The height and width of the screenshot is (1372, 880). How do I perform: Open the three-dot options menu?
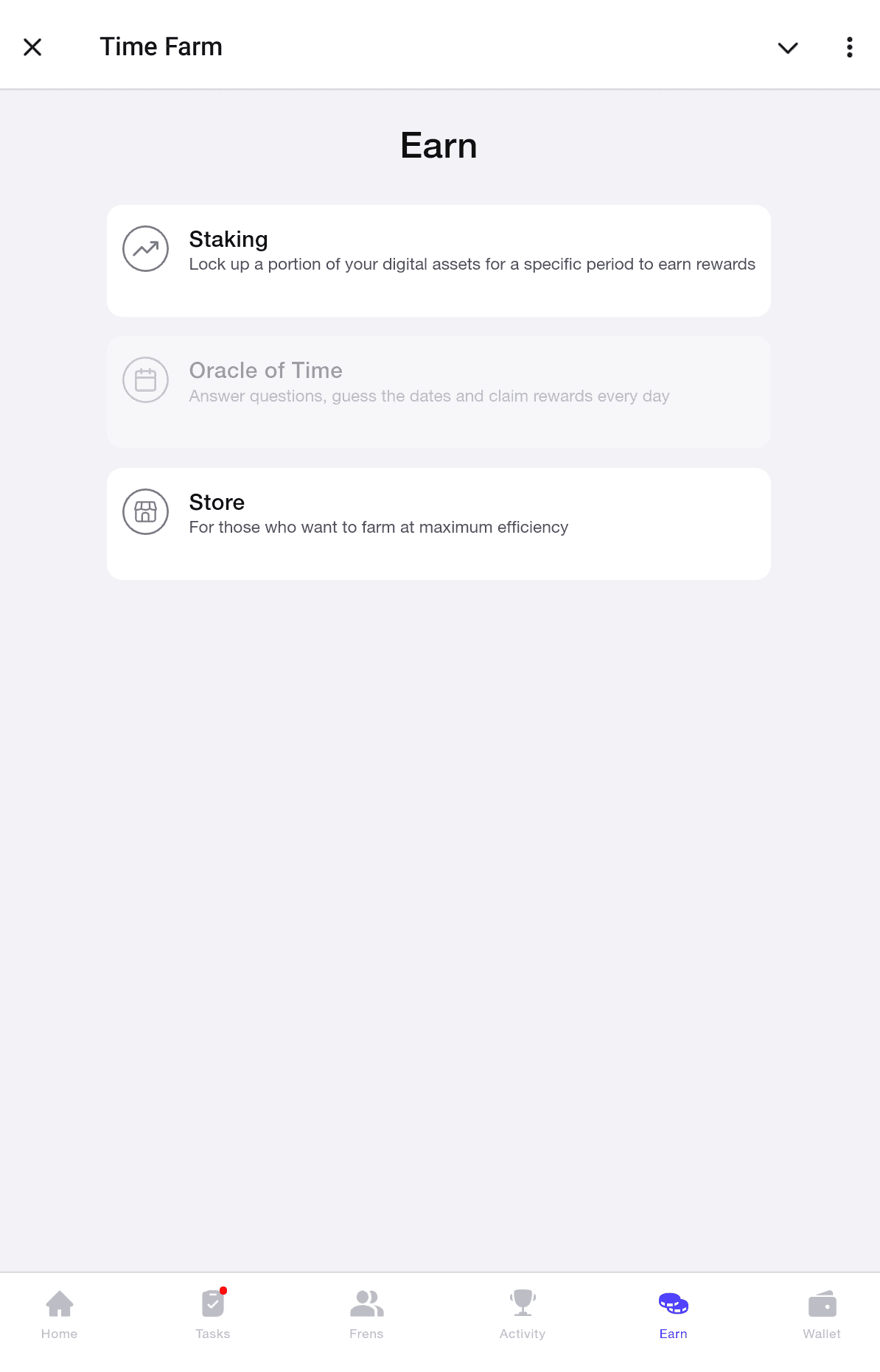pos(849,46)
